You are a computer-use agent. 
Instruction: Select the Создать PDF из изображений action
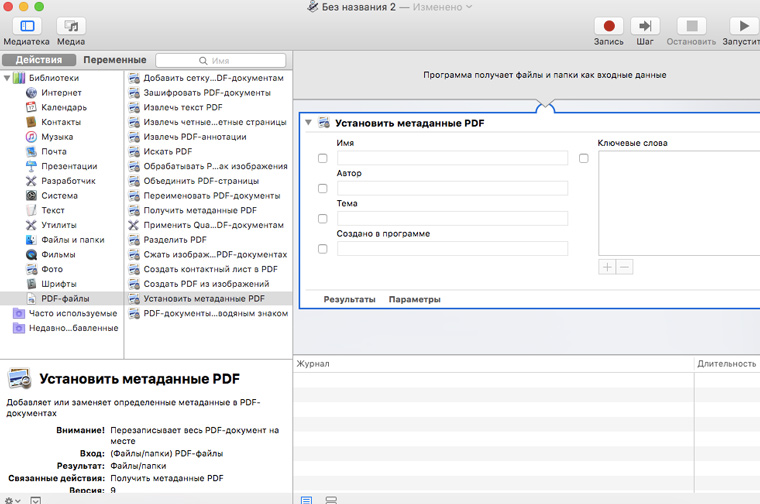208,284
